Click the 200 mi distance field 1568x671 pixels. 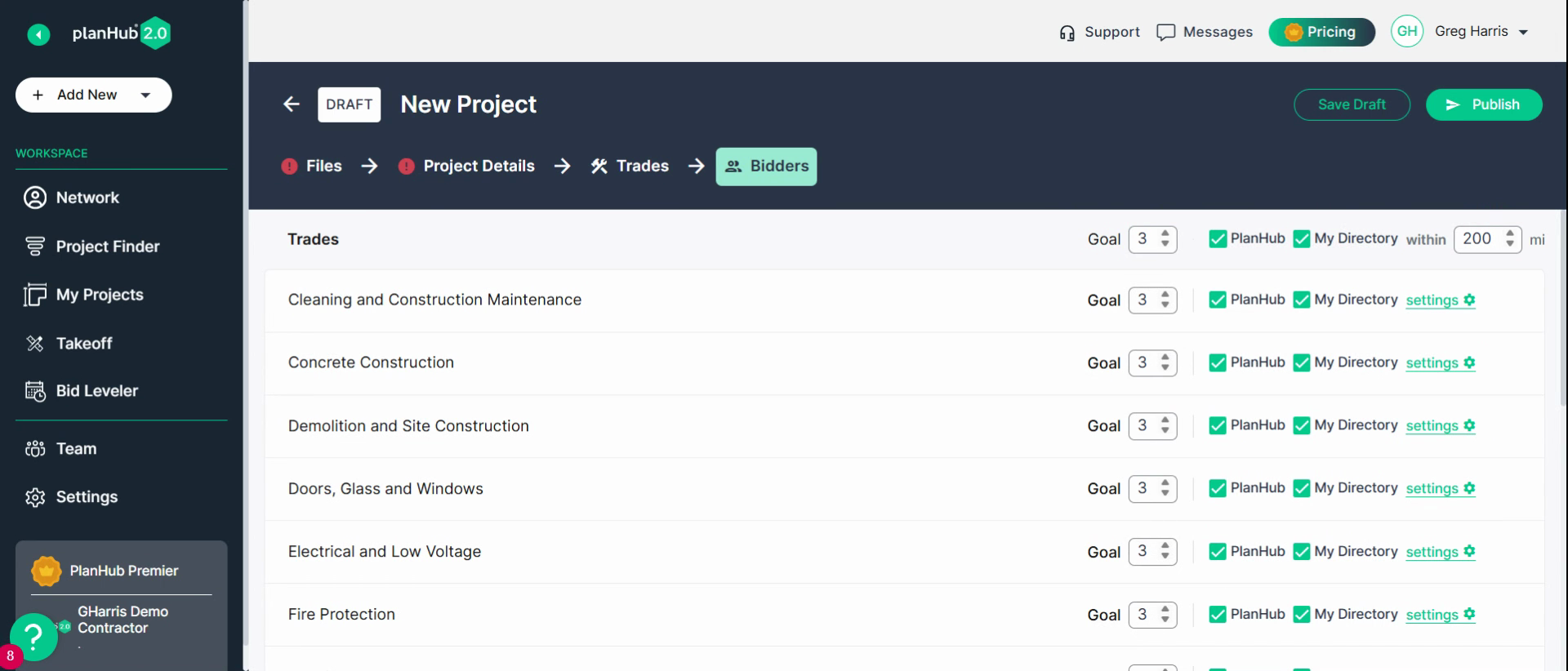tap(1487, 239)
